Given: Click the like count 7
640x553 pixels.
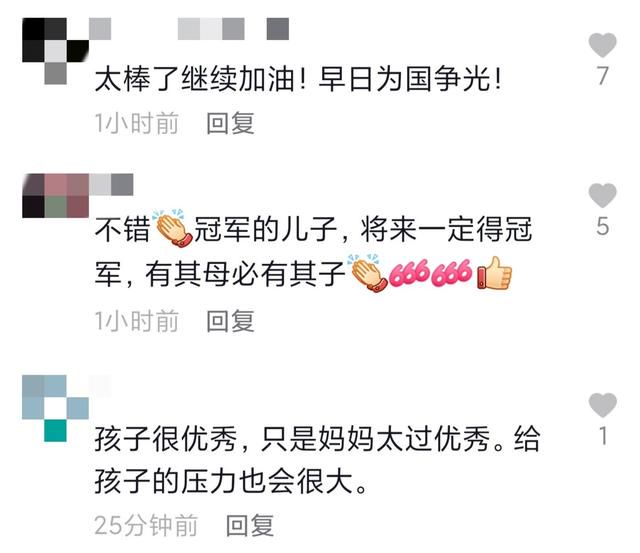Looking at the screenshot, I should point(602,76).
